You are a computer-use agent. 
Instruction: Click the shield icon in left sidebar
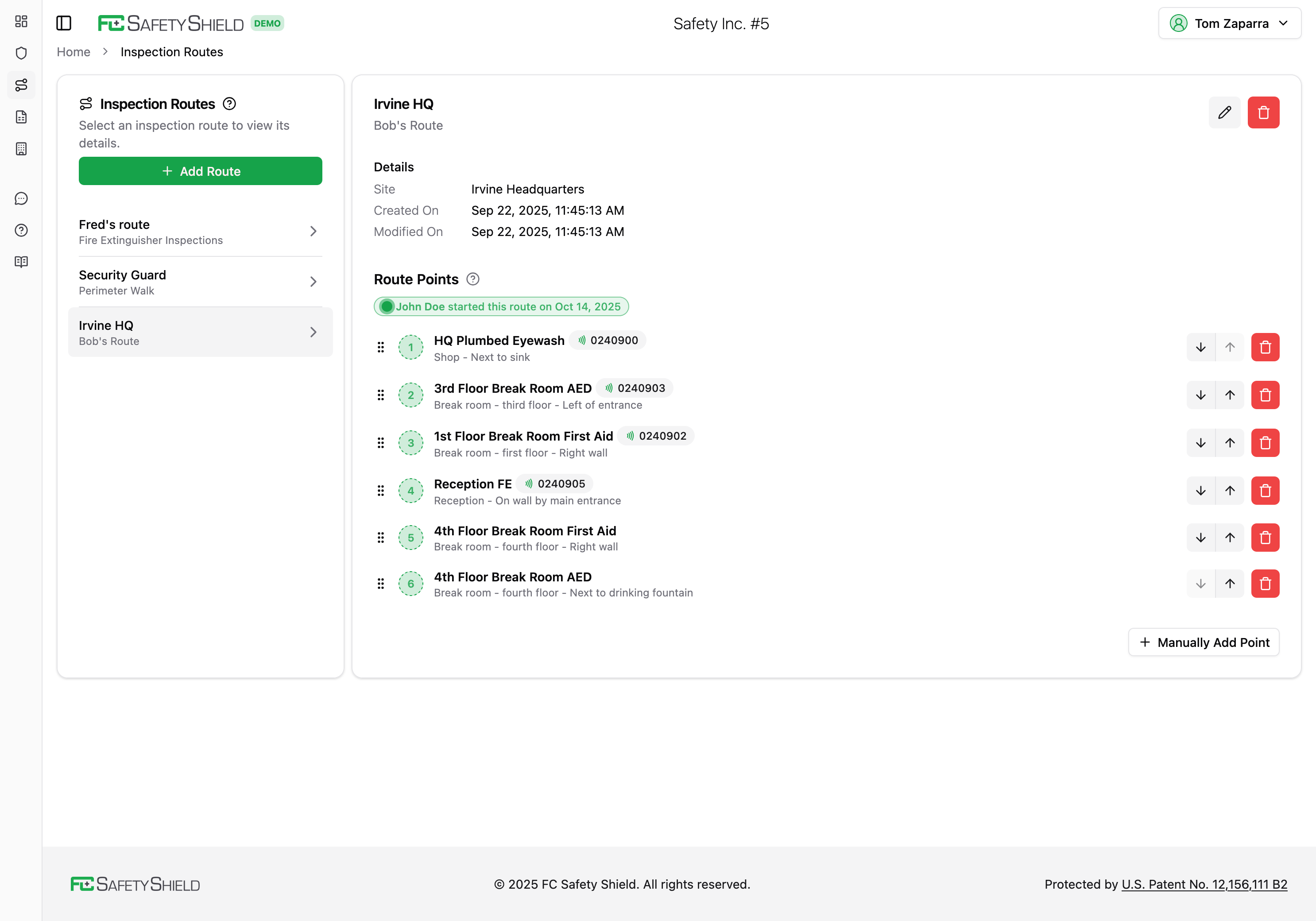tap(21, 53)
